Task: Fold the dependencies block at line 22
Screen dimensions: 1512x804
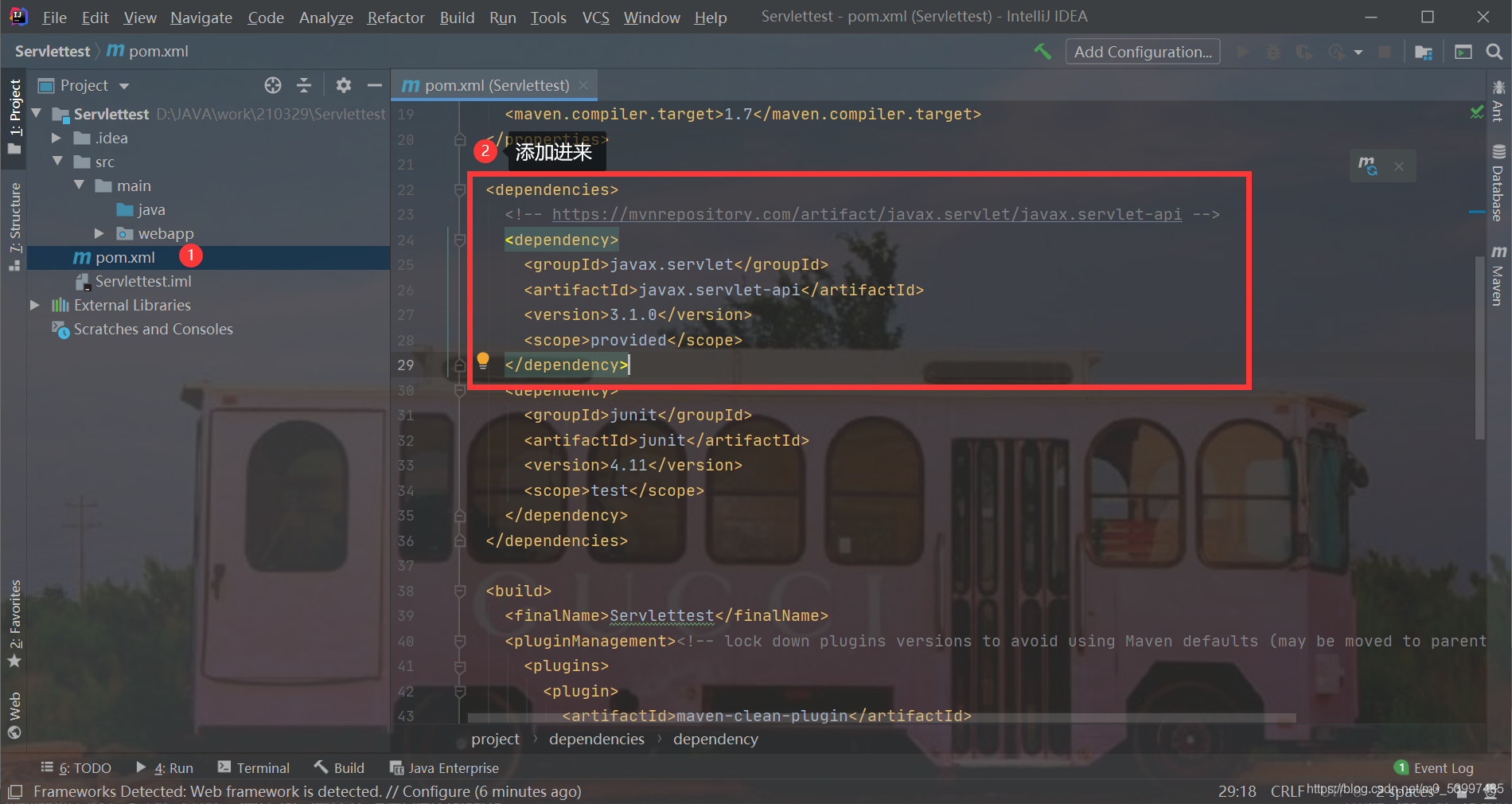Action: pos(460,189)
